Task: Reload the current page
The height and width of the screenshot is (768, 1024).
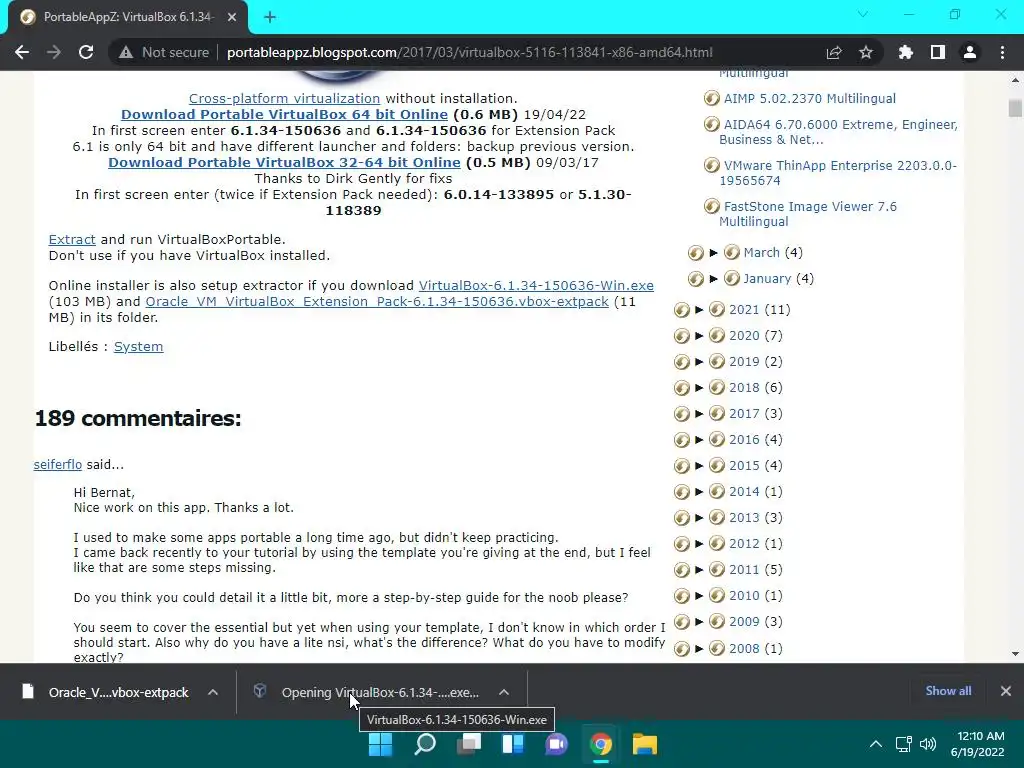Action: pos(86,52)
